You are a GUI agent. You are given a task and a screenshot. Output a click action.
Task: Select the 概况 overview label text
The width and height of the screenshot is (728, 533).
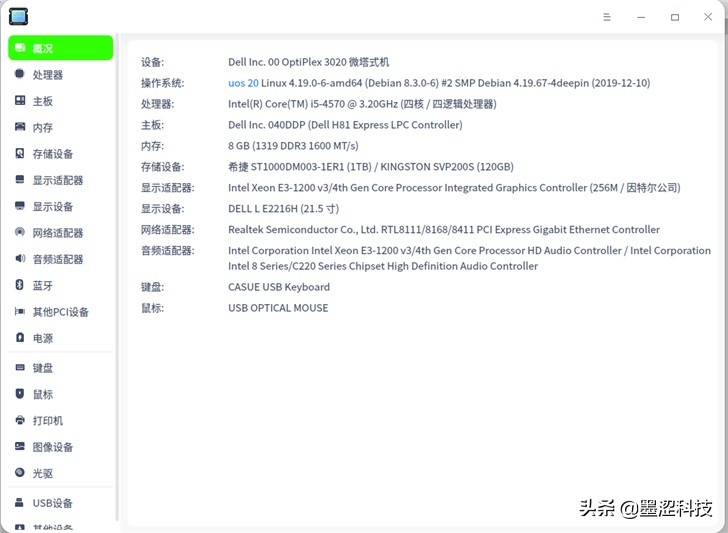pos(43,48)
